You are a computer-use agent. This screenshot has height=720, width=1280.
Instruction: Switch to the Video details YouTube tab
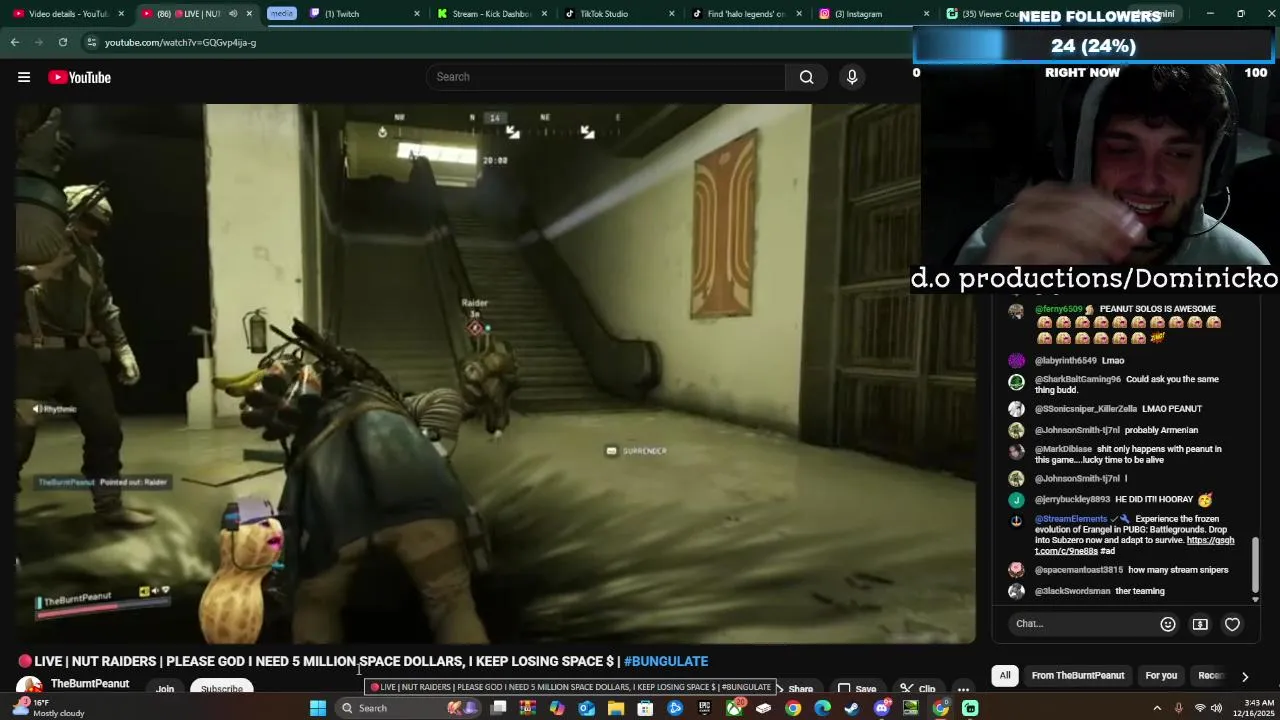point(68,14)
